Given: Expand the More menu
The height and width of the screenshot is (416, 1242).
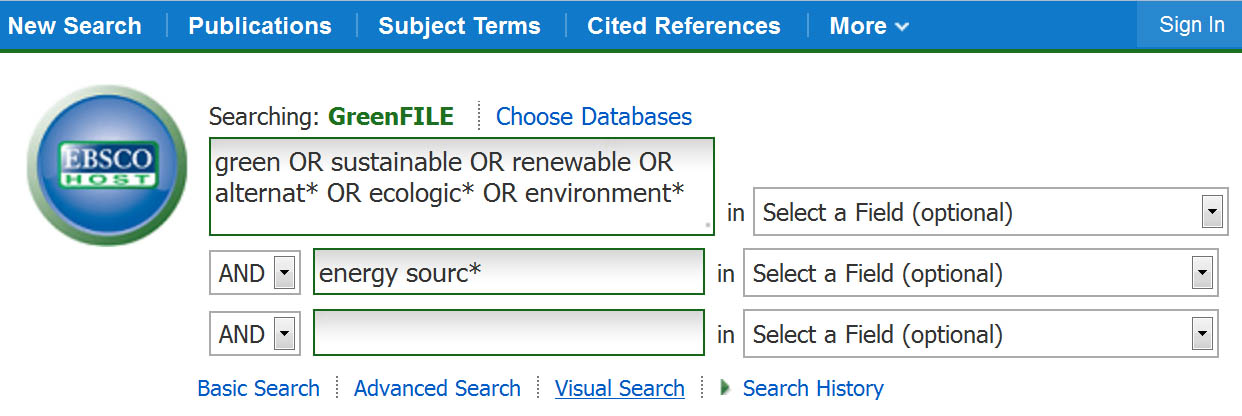Looking at the screenshot, I should (x=868, y=26).
